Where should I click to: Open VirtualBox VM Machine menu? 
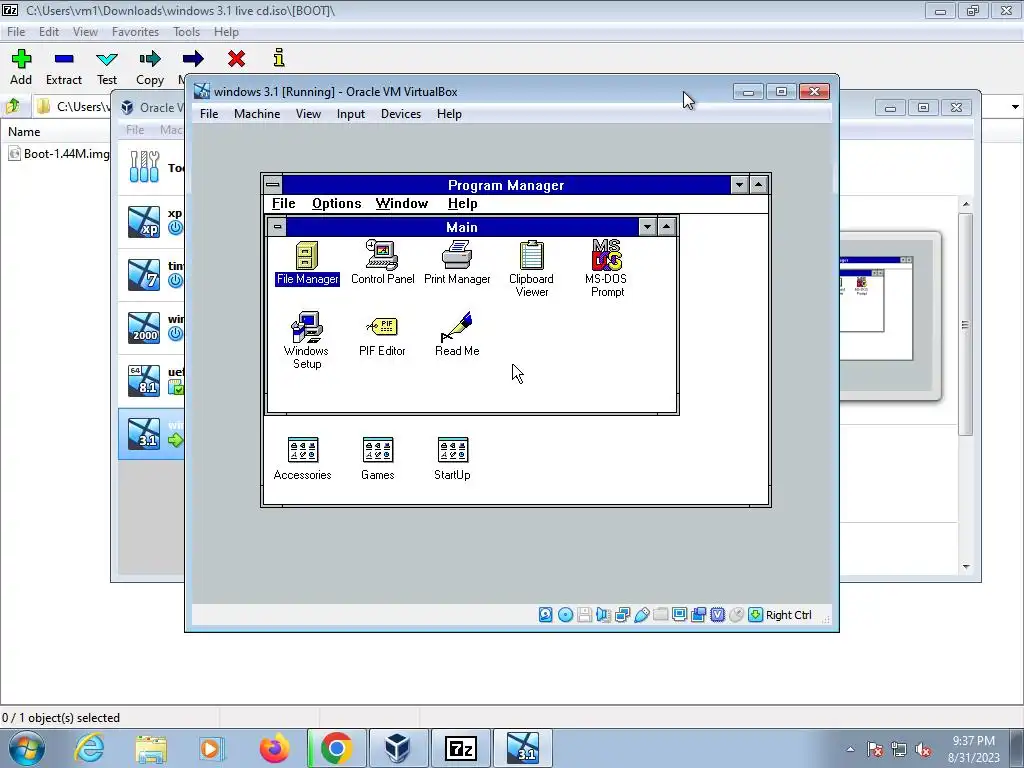(x=257, y=114)
